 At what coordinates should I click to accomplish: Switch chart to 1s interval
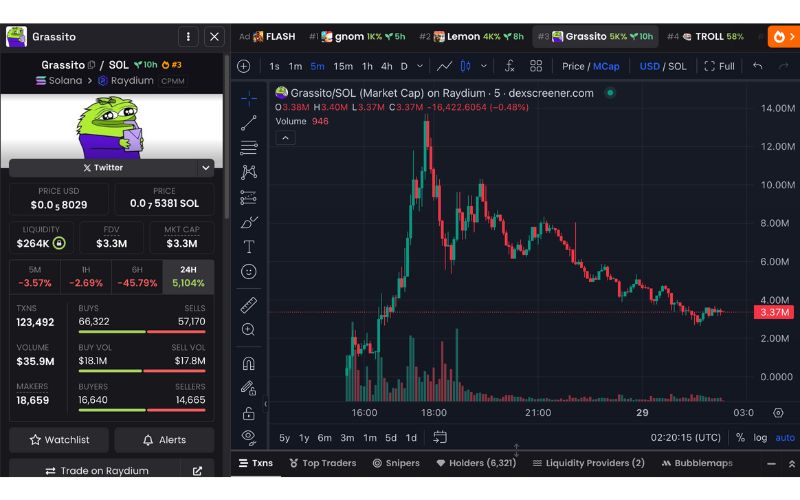click(274, 66)
